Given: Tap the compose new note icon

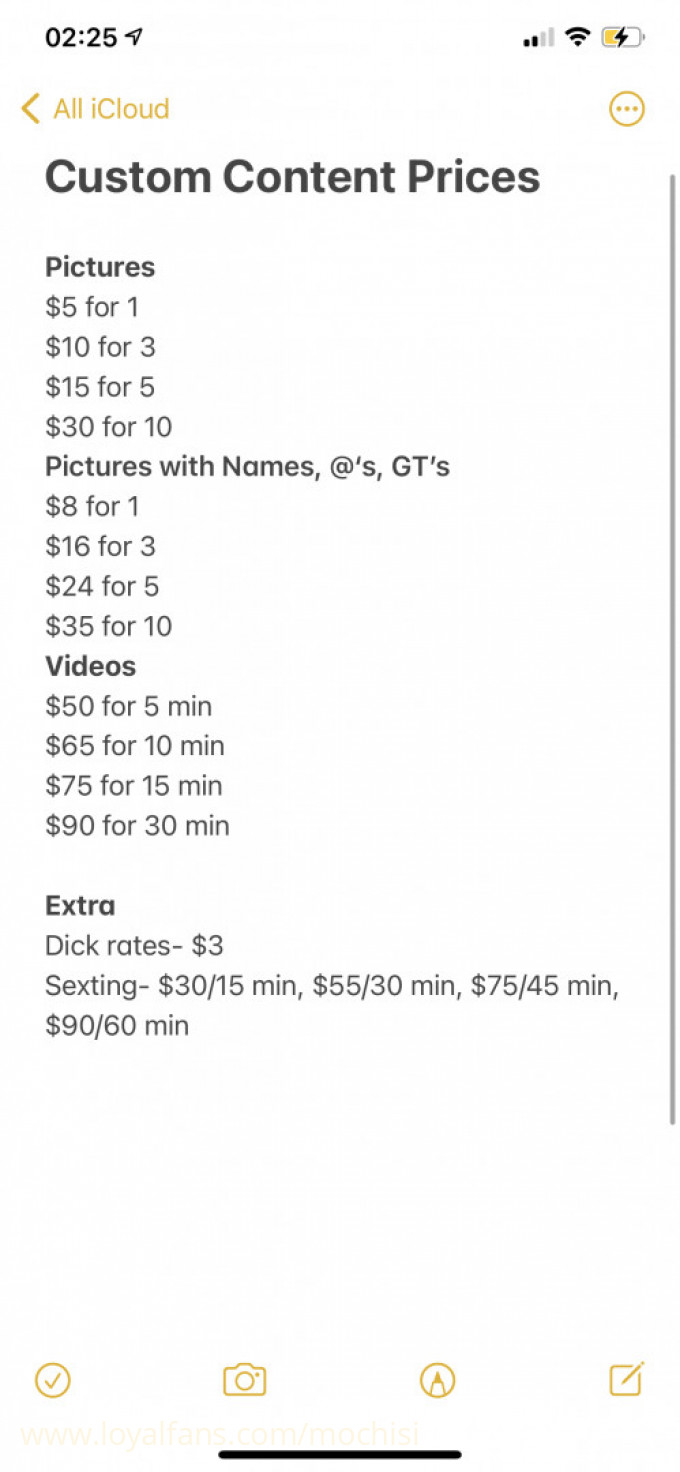Looking at the screenshot, I should tap(627, 1379).
